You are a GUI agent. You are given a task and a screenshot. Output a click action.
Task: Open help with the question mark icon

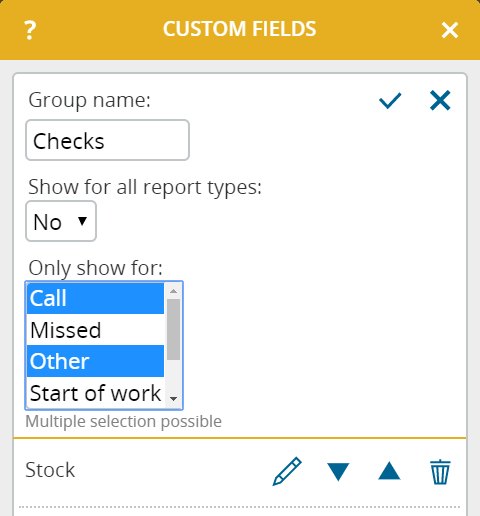click(x=30, y=30)
